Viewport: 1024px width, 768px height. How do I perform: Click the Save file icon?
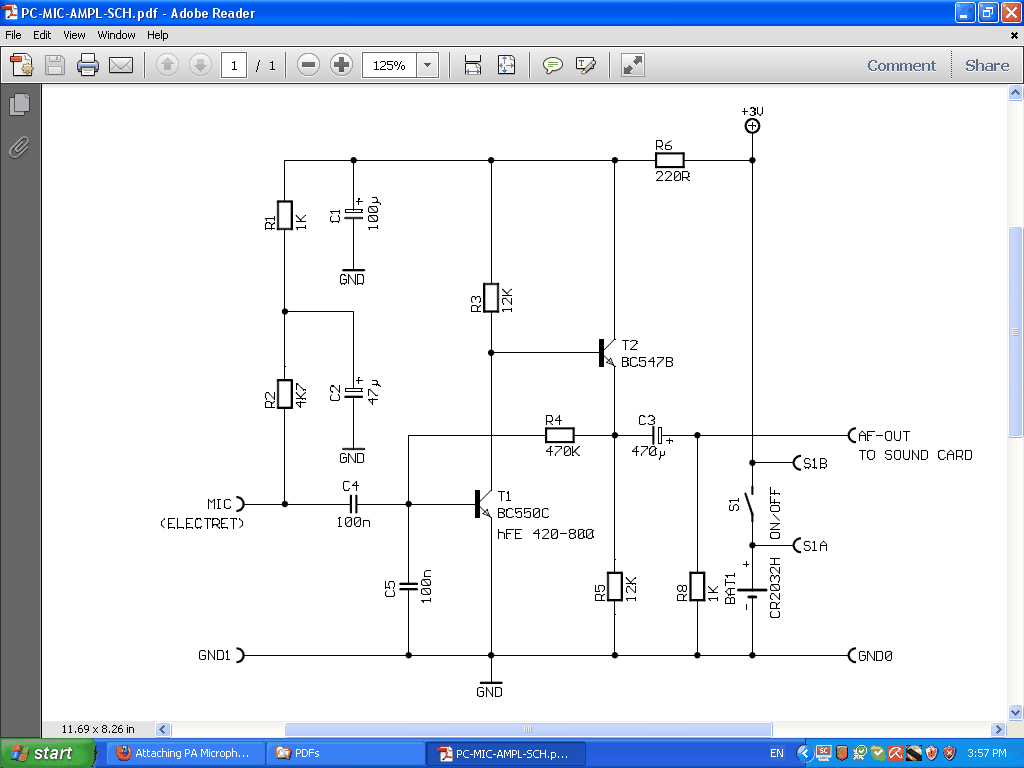coord(55,65)
